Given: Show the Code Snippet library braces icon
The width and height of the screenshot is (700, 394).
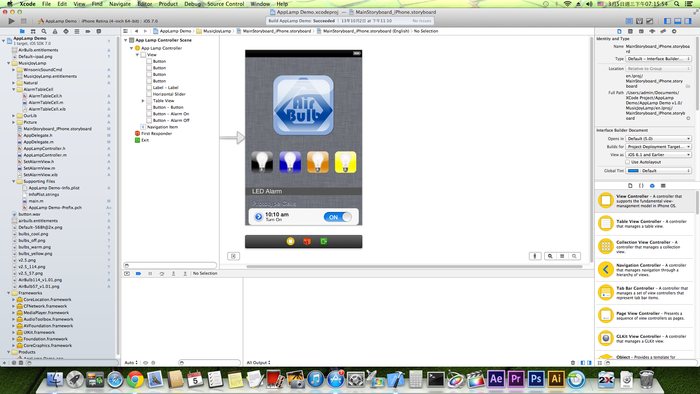Looking at the screenshot, I should point(641,186).
